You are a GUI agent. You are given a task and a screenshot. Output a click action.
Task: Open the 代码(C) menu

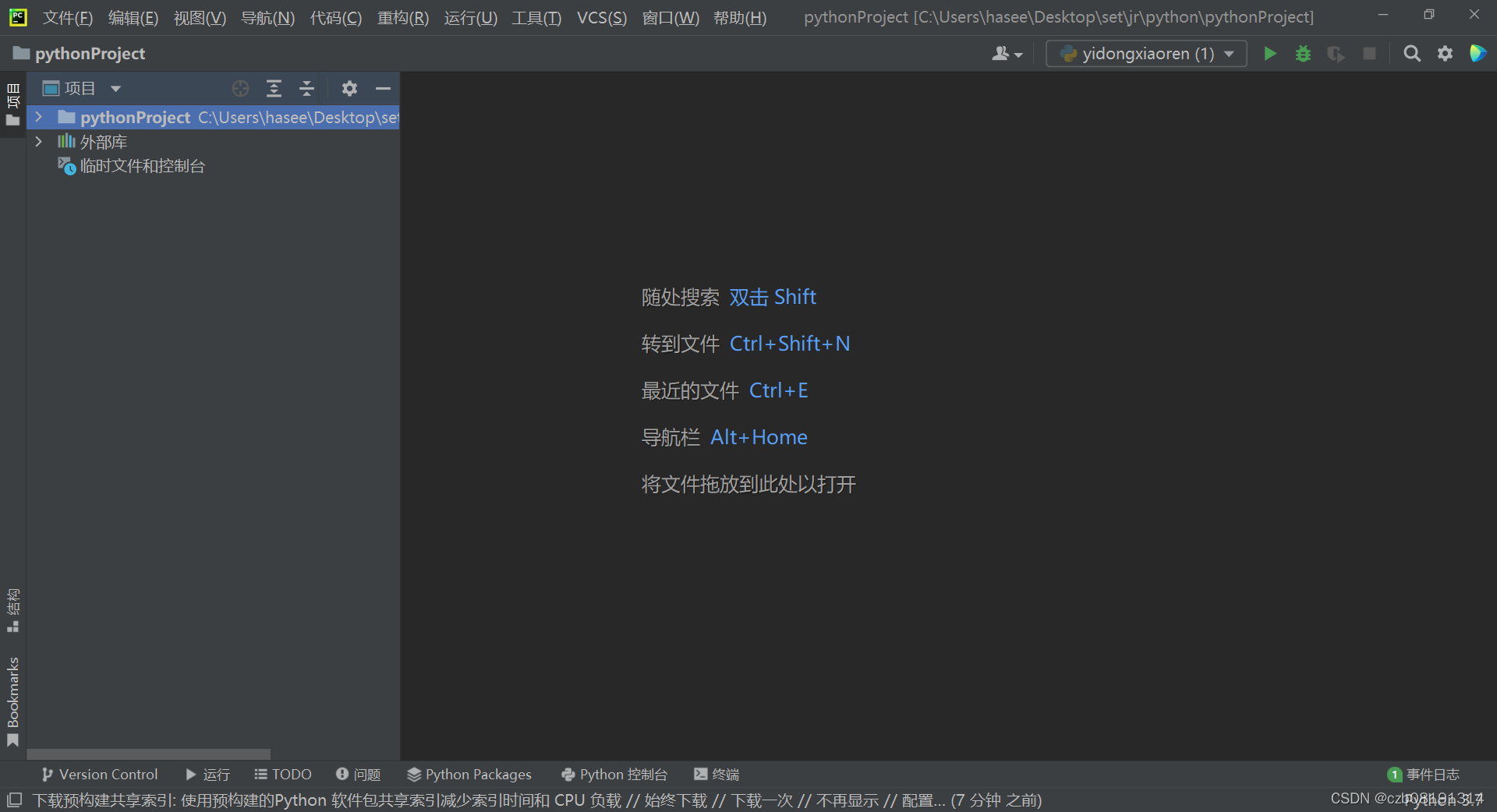click(x=335, y=17)
